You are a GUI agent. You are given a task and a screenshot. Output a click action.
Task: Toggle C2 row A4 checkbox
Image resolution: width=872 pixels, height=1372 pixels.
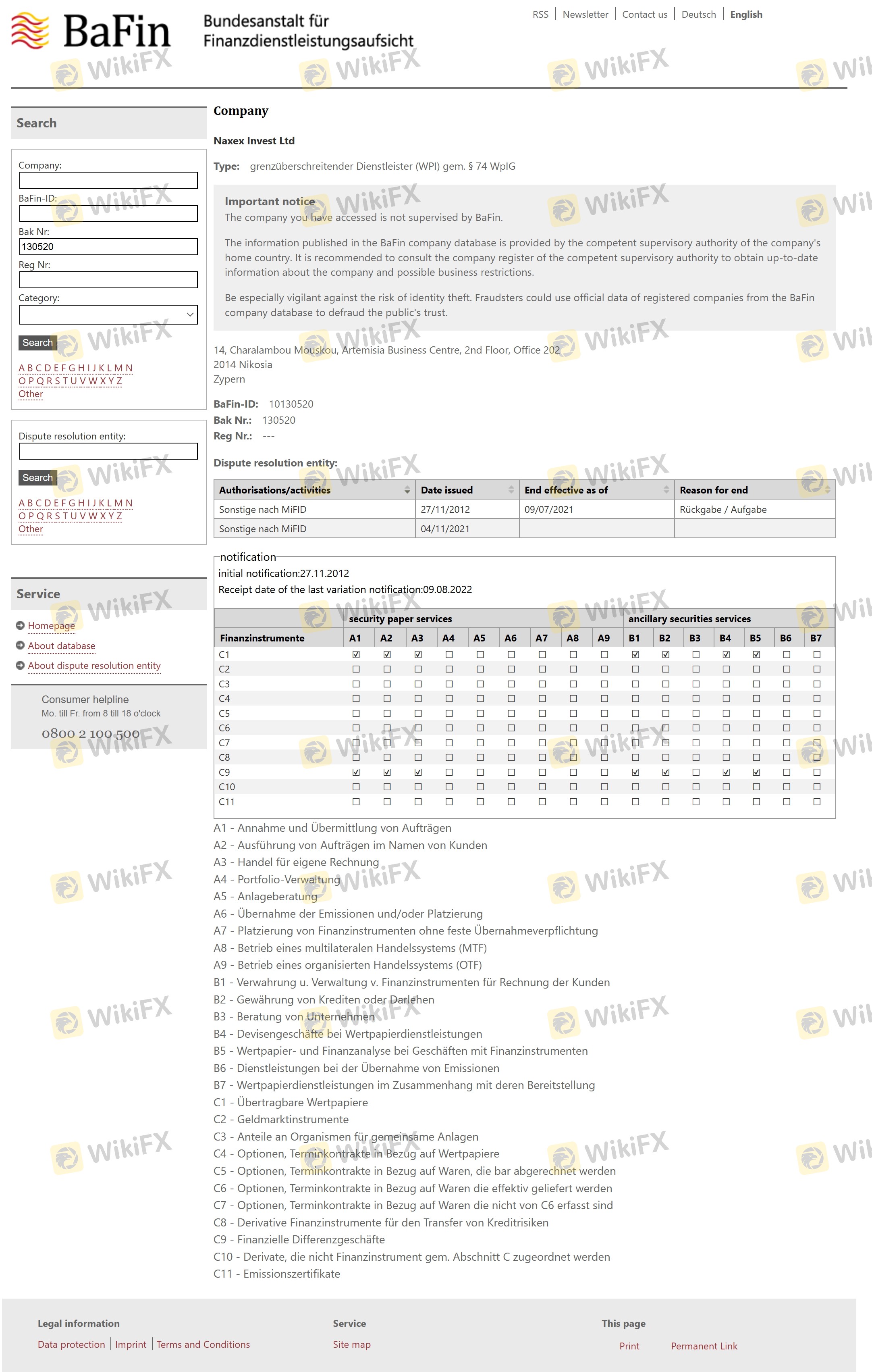[449, 669]
